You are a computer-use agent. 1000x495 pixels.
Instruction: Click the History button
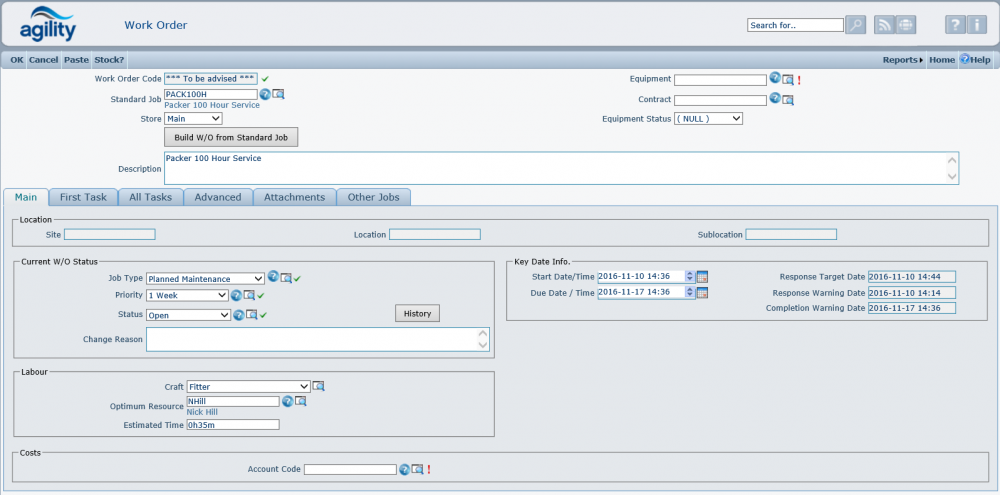tap(417, 313)
